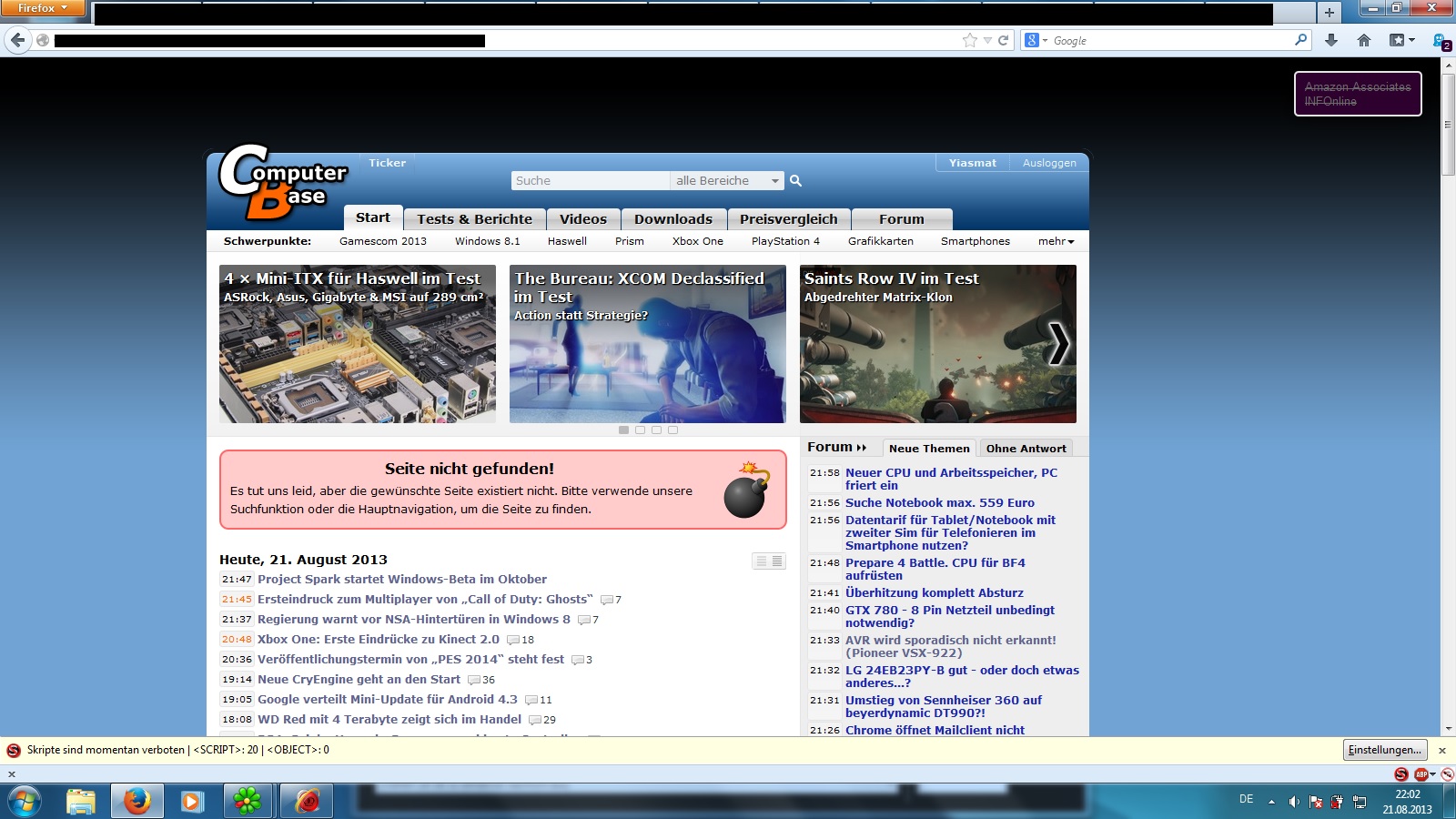Open the Adblock Plus icon in the add-on bar

(1421, 774)
